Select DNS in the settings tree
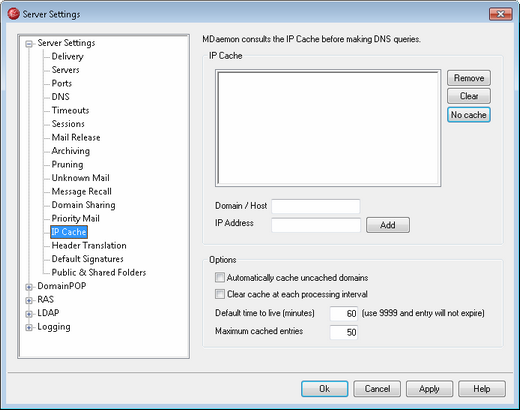The height and width of the screenshot is (410, 520). coord(61,97)
